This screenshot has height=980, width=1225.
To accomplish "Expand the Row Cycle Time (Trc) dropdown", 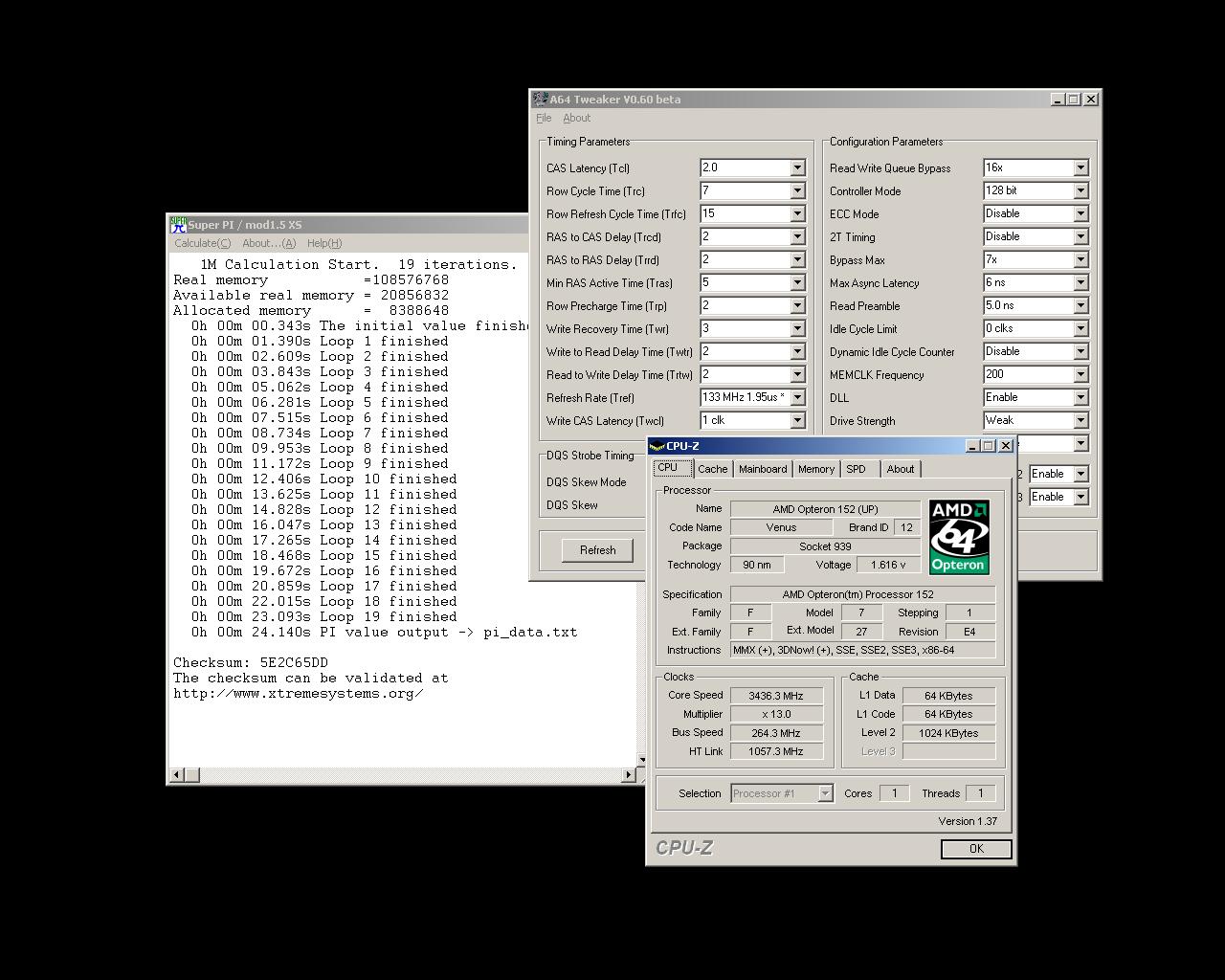I will [797, 190].
